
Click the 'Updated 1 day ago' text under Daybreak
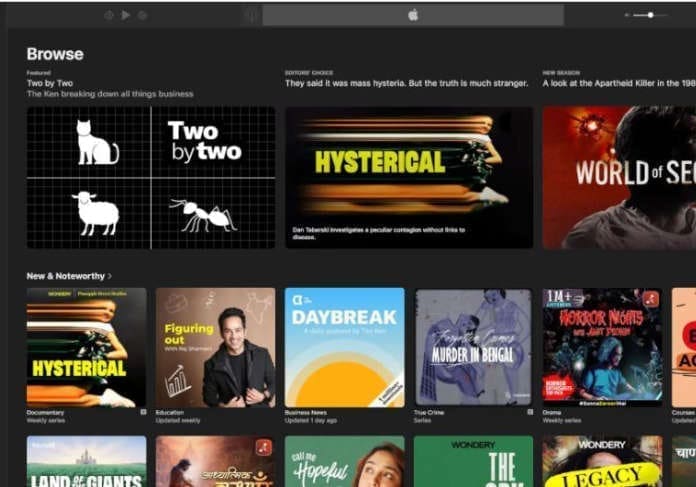click(311, 420)
